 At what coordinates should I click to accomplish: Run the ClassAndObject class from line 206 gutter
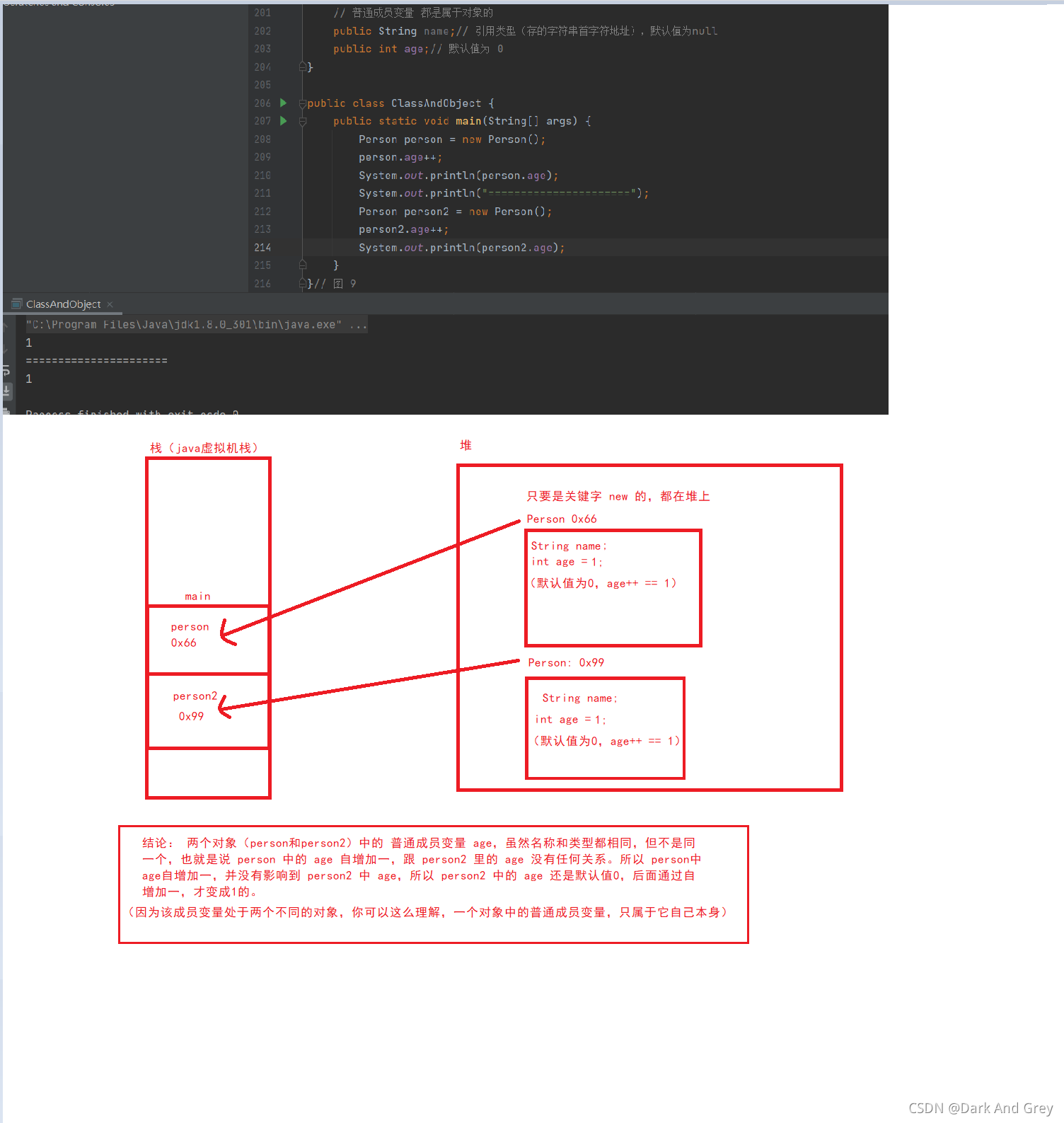[283, 103]
